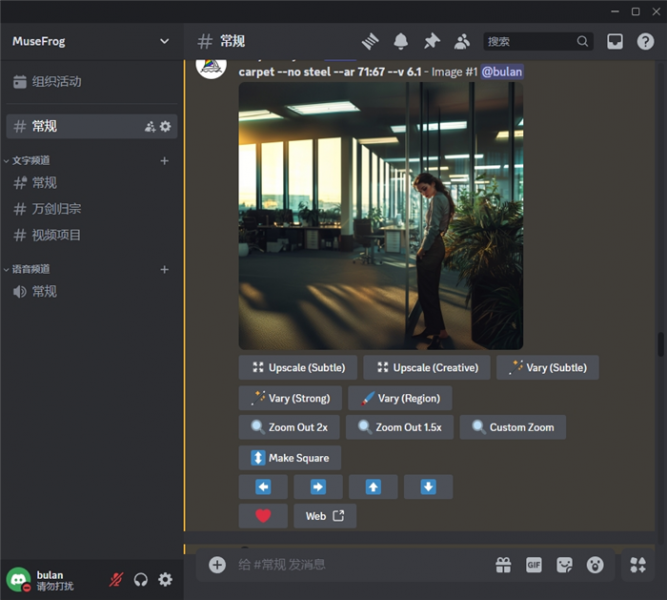Show pinned messages pin icon
Image resolution: width=667 pixels, height=600 pixels.
pos(431,41)
